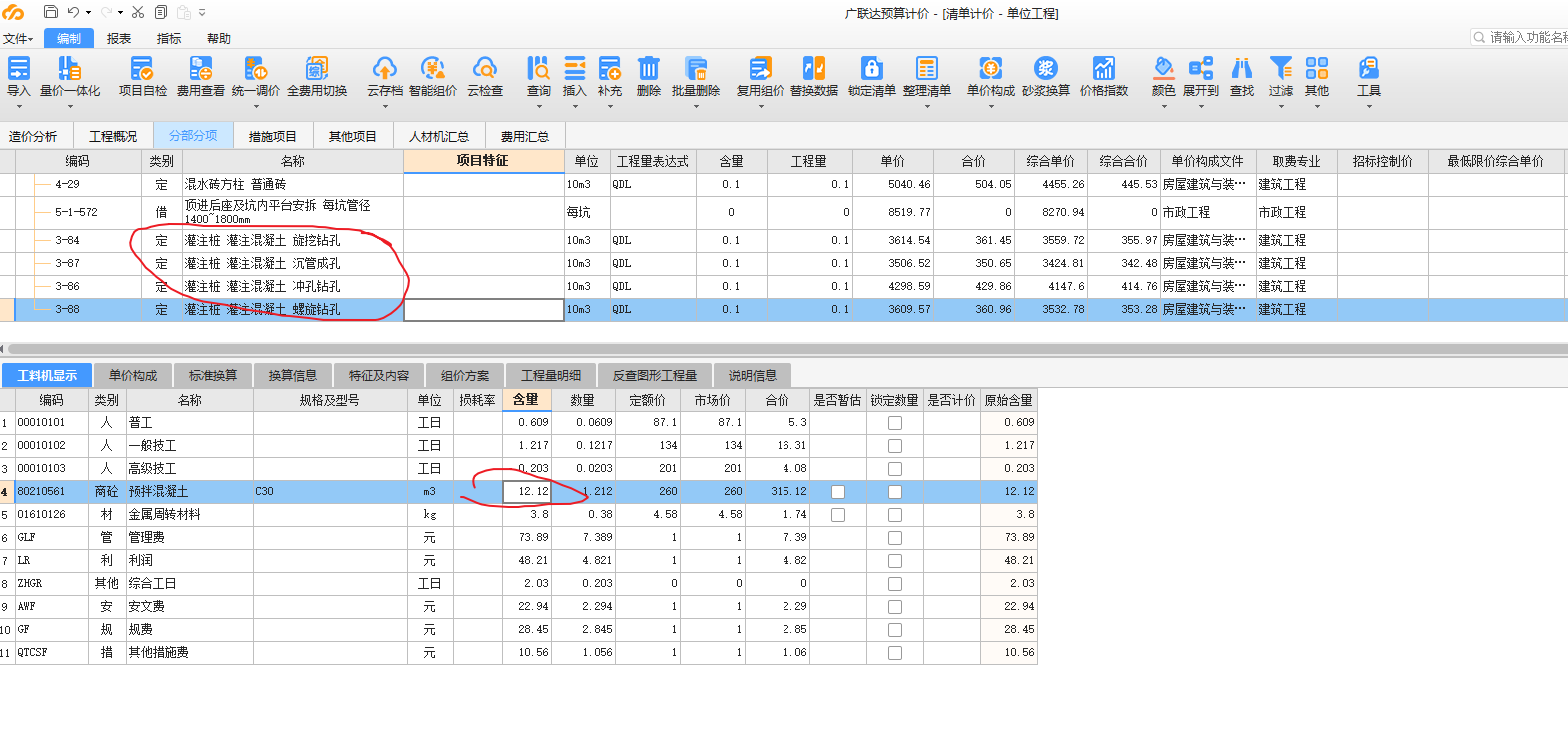1568x735 pixels.
Task: Tick 锁定数量 checkbox for 管理费 row
Action: click(895, 538)
